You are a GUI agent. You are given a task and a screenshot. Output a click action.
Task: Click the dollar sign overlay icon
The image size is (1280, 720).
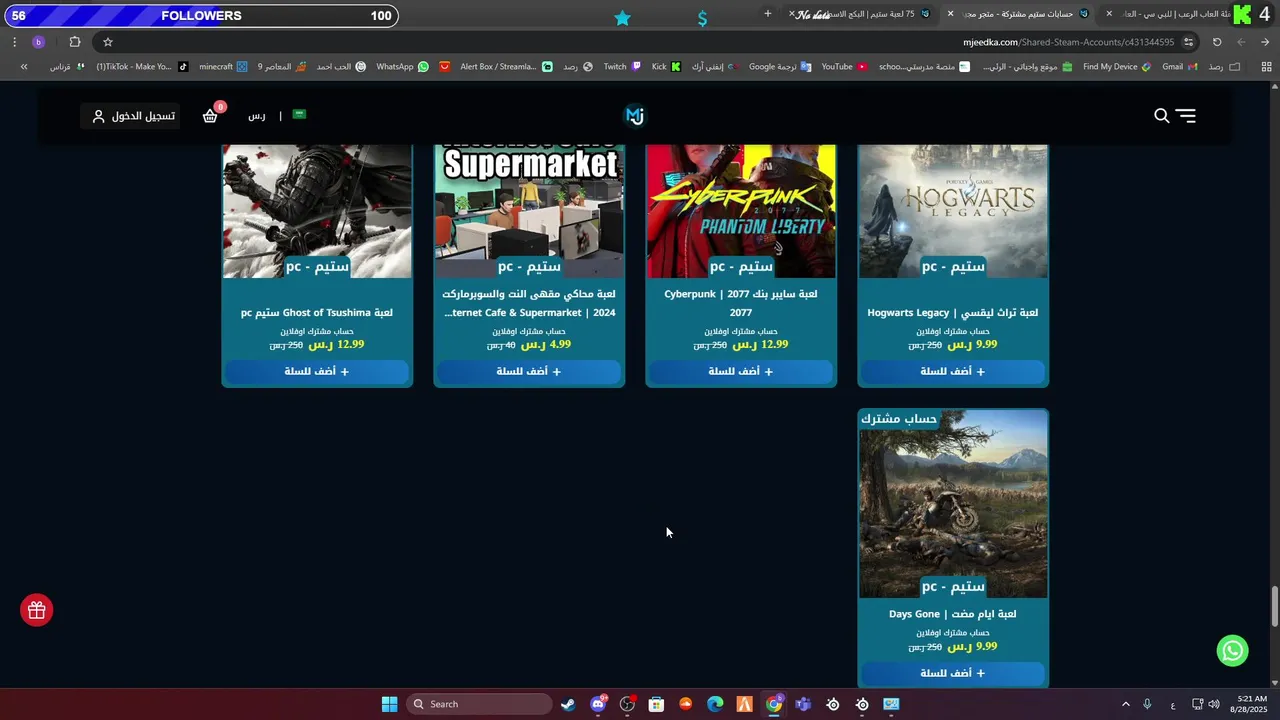pos(702,17)
